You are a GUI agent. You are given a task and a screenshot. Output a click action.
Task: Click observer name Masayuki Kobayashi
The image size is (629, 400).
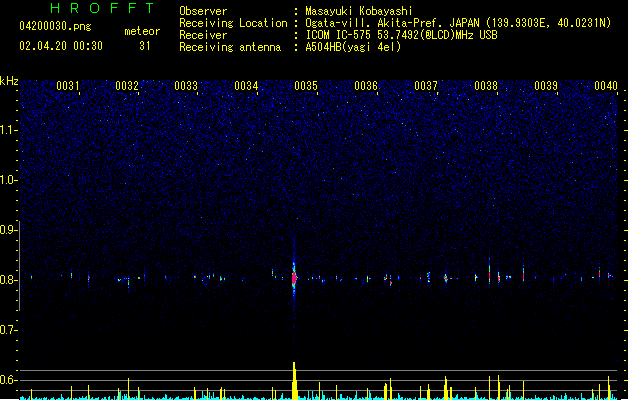[359, 11]
